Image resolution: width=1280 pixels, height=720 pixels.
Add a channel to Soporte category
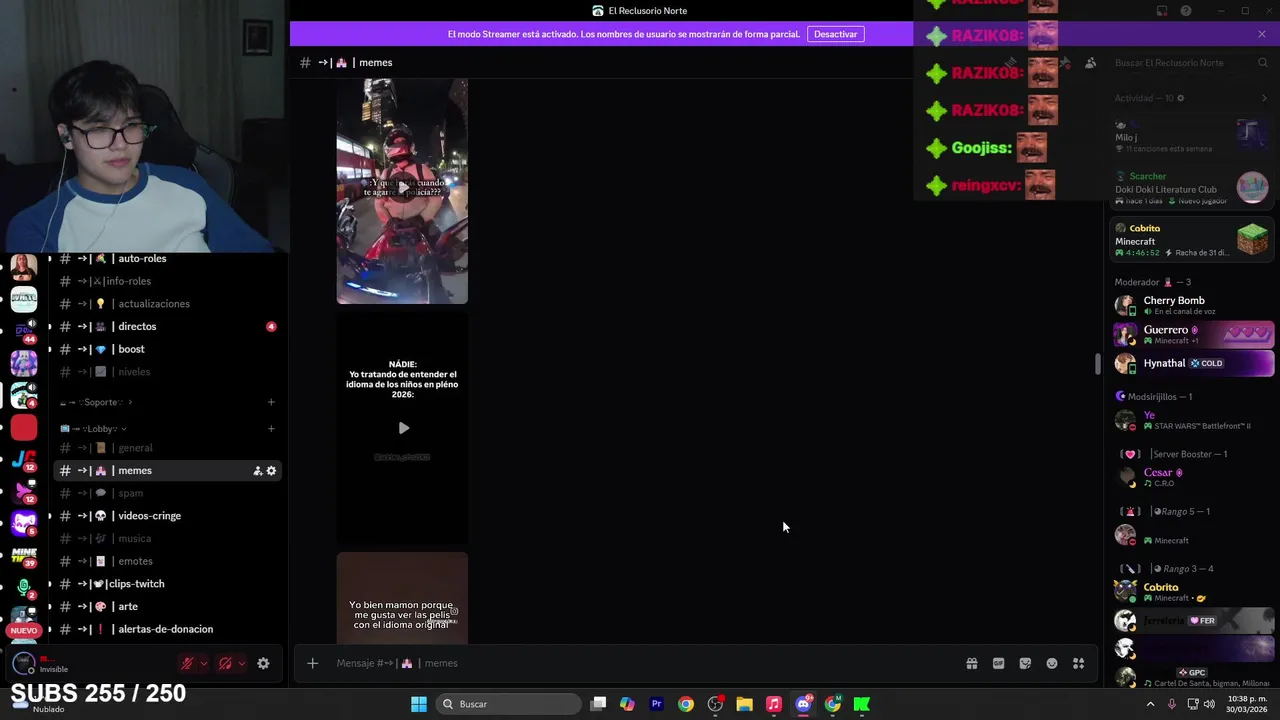click(x=271, y=402)
